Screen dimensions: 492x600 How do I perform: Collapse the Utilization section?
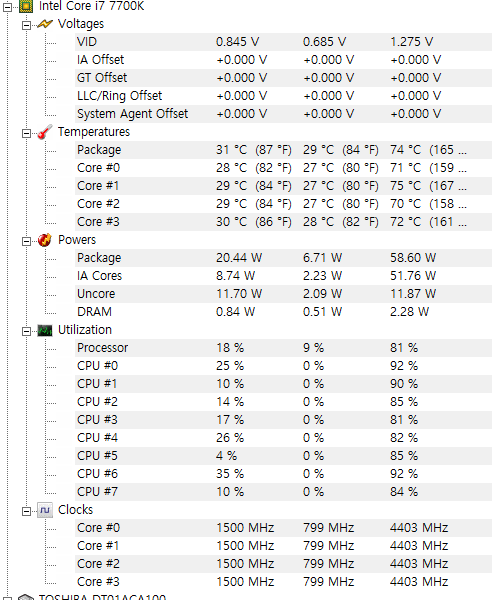[26, 331]
